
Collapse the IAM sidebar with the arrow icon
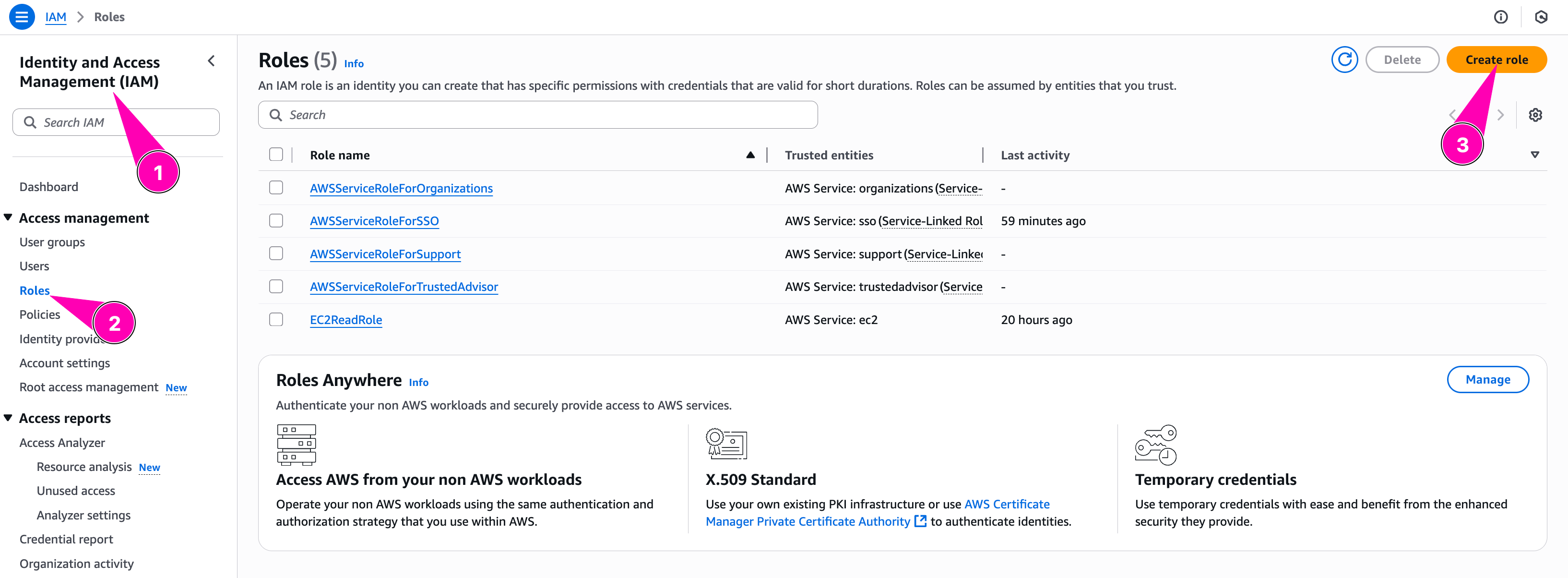[211, 61]
